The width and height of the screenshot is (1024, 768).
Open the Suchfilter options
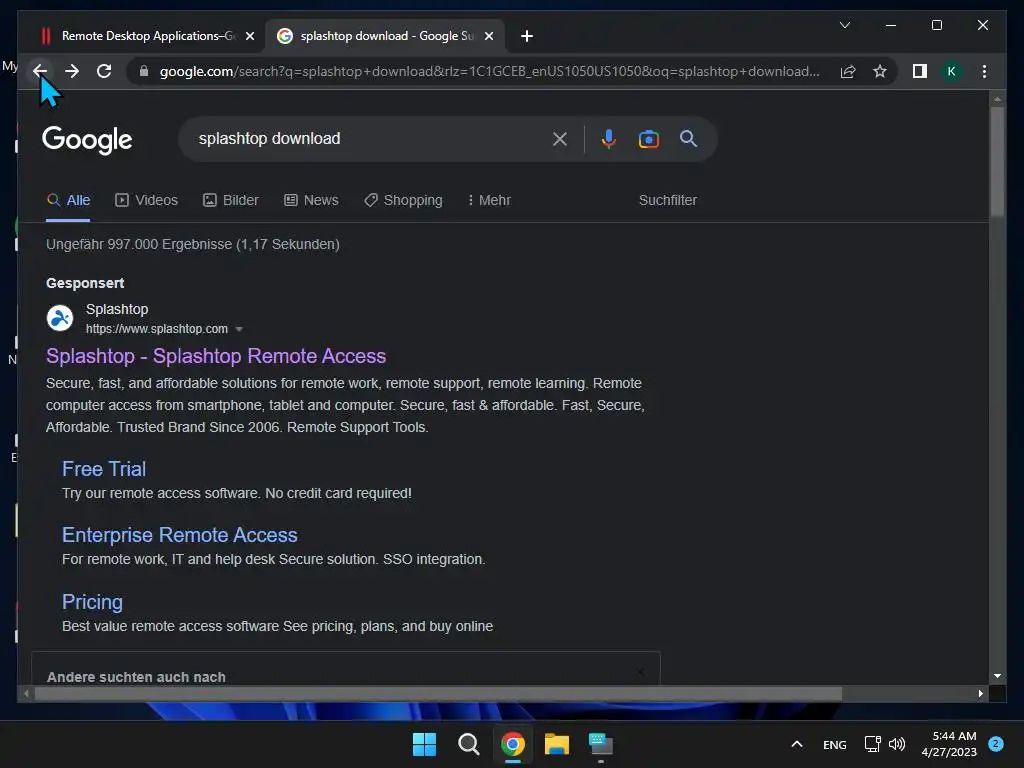pyautogui.click(x=667, y=200)
